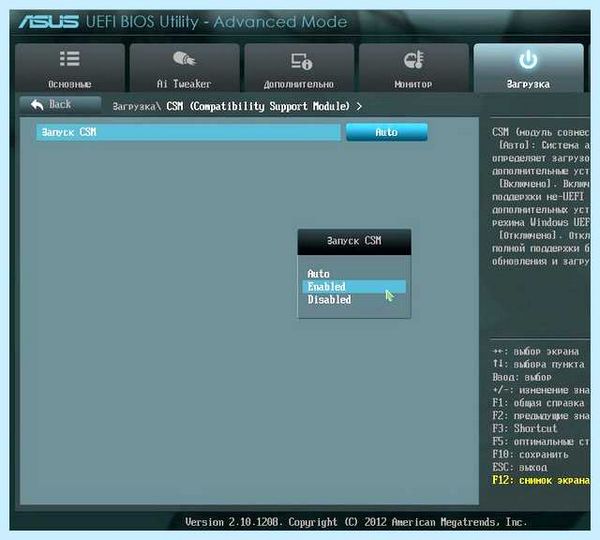600x540 pixels.
Task: Switch to the Ai Tweaker tab label
Action: pyautogui.click(x=184, y=84)
